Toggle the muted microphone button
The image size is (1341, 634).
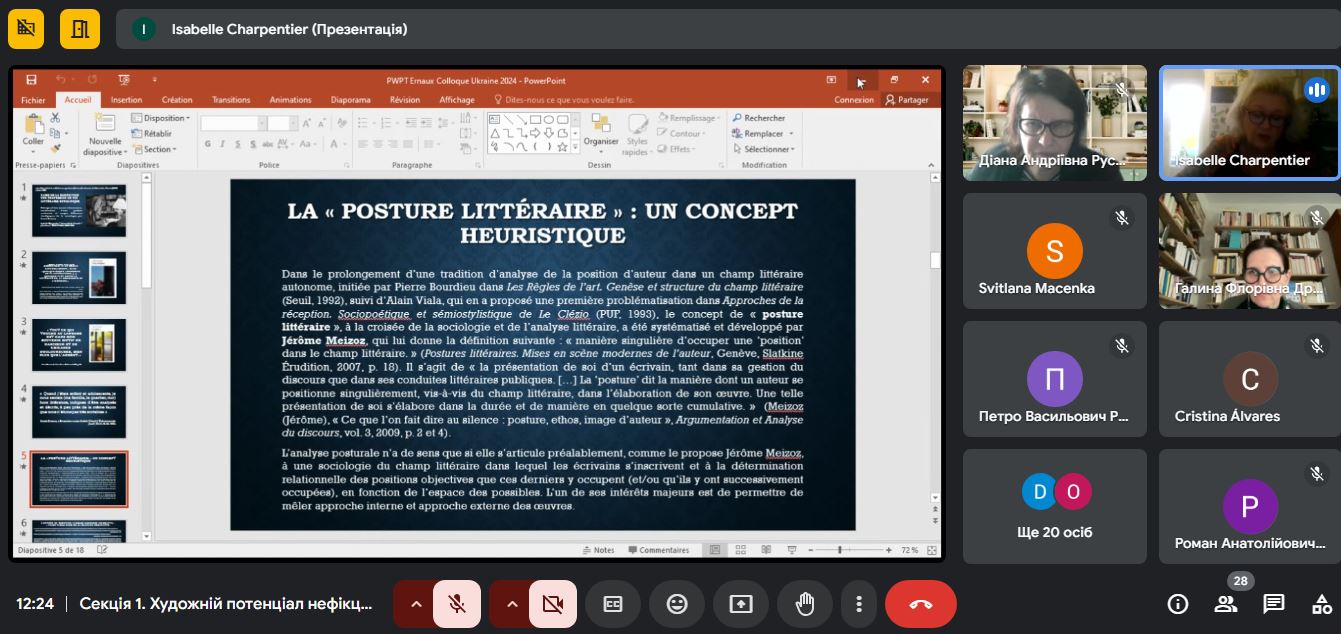point(457,604)
